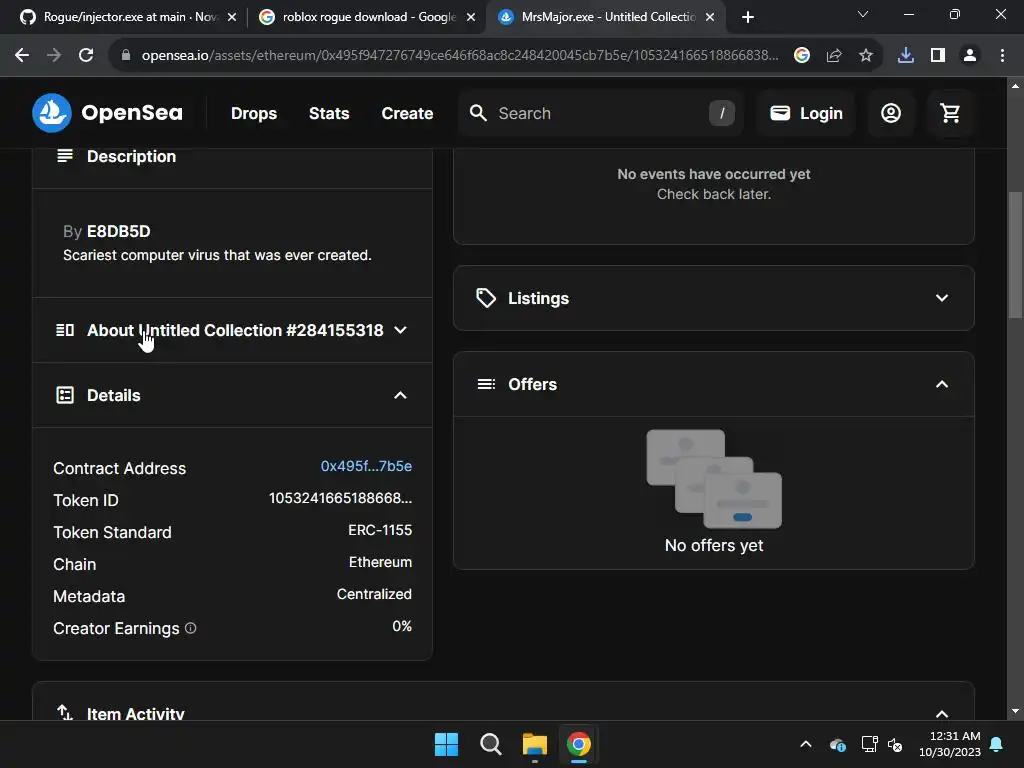Click scrollbar down arrow
This screenshot has height=768, width=1024.
click(x=1015, y=712)
